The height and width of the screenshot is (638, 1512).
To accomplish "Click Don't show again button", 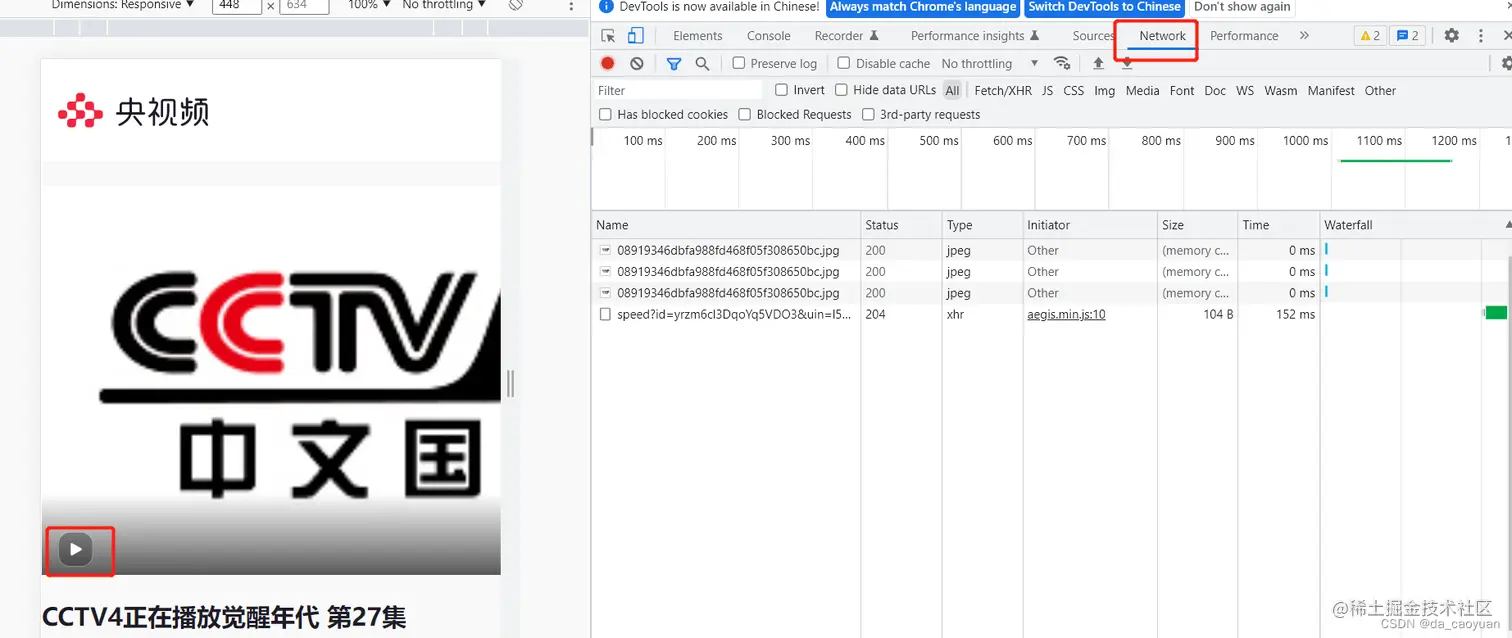I will 1242,6.
